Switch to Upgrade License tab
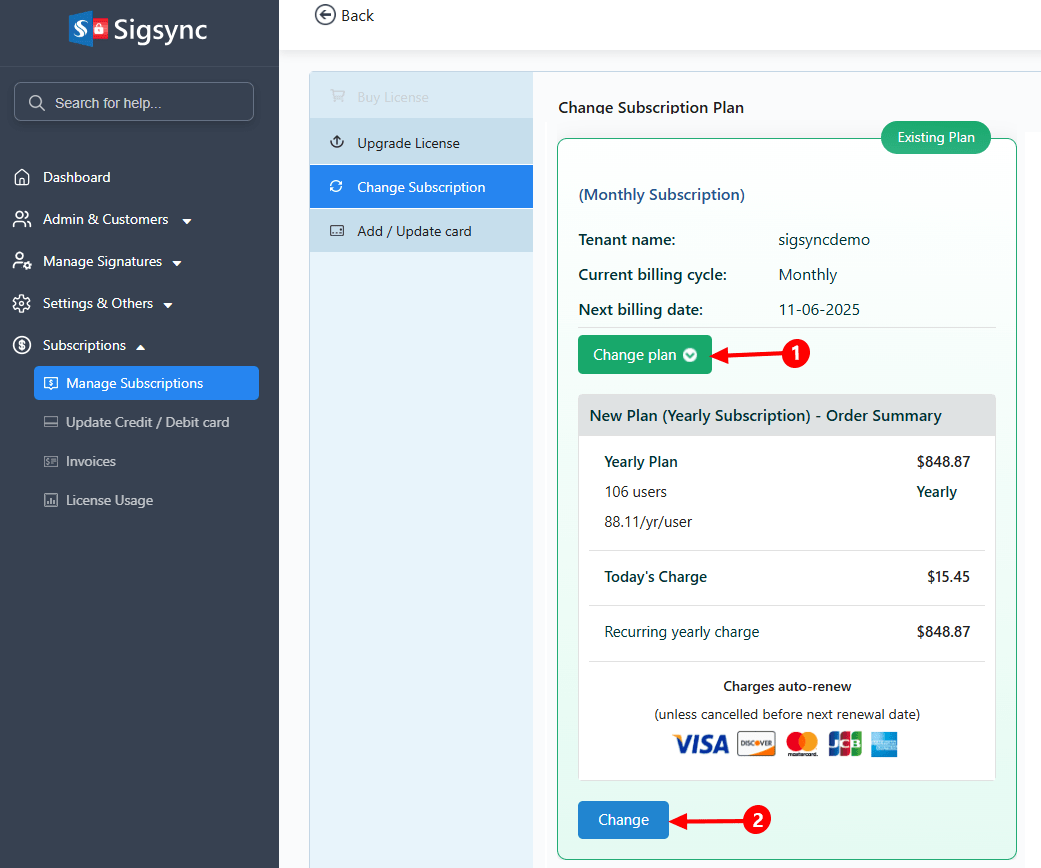Viewport: 1041px width, 868px height. pyautogui.click(x=408, y=143)
